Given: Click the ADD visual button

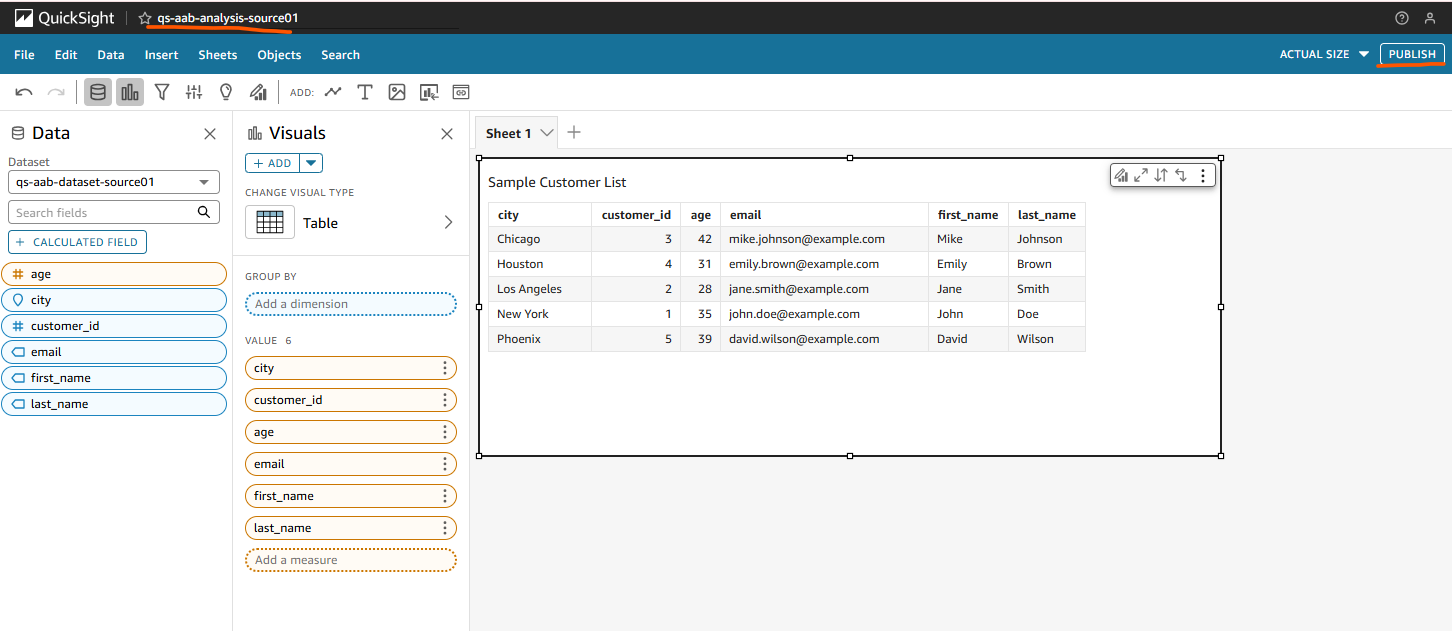Looking at the screenshot, I should click(272, 163).
